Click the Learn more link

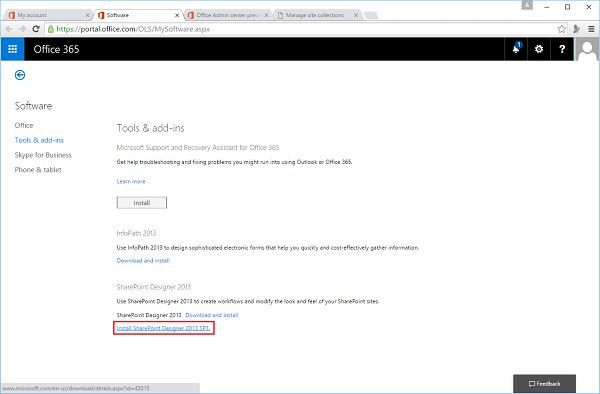(x=131, y=181)
